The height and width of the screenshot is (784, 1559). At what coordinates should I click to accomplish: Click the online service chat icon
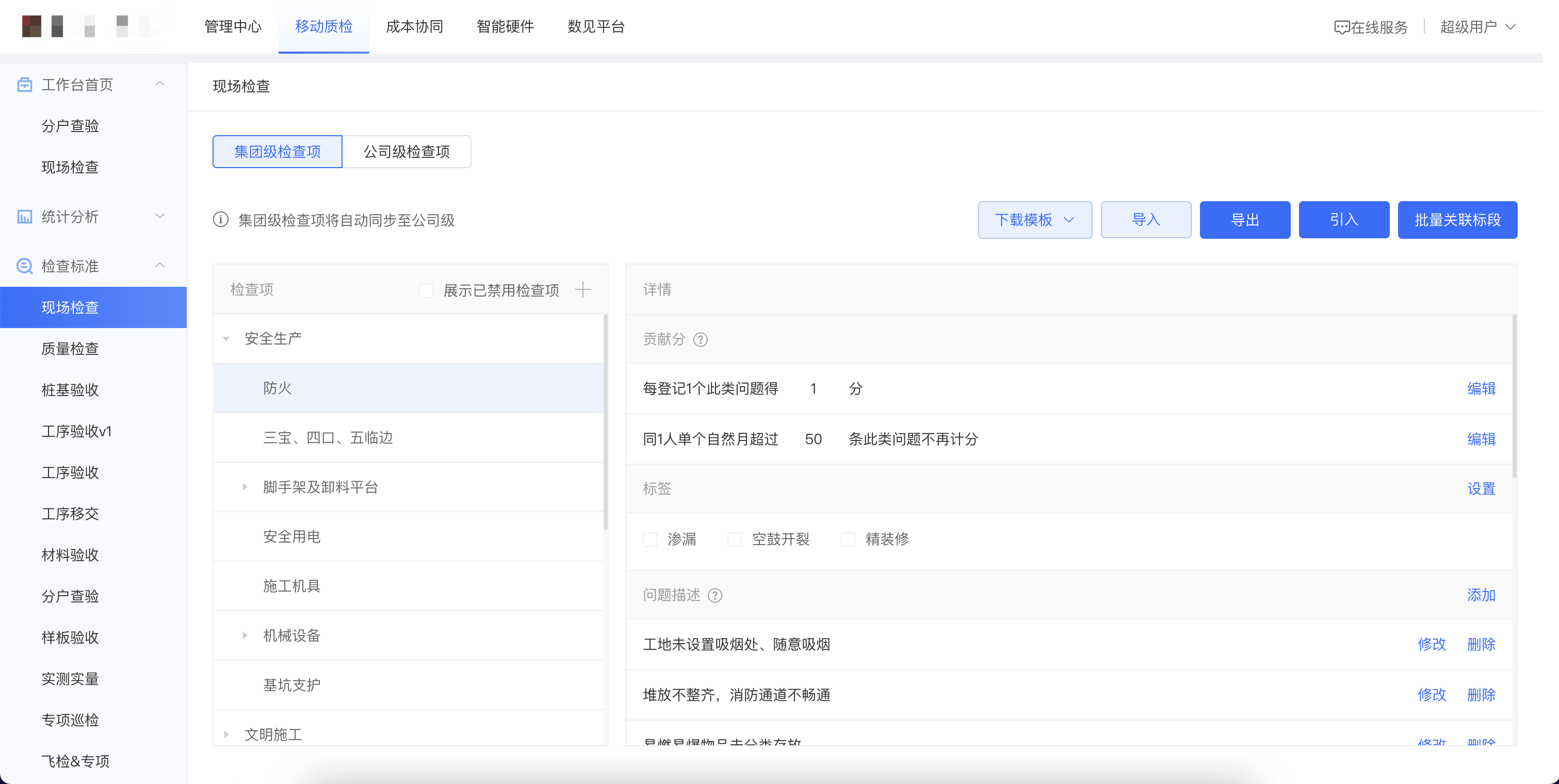[x=1341, y=27]
